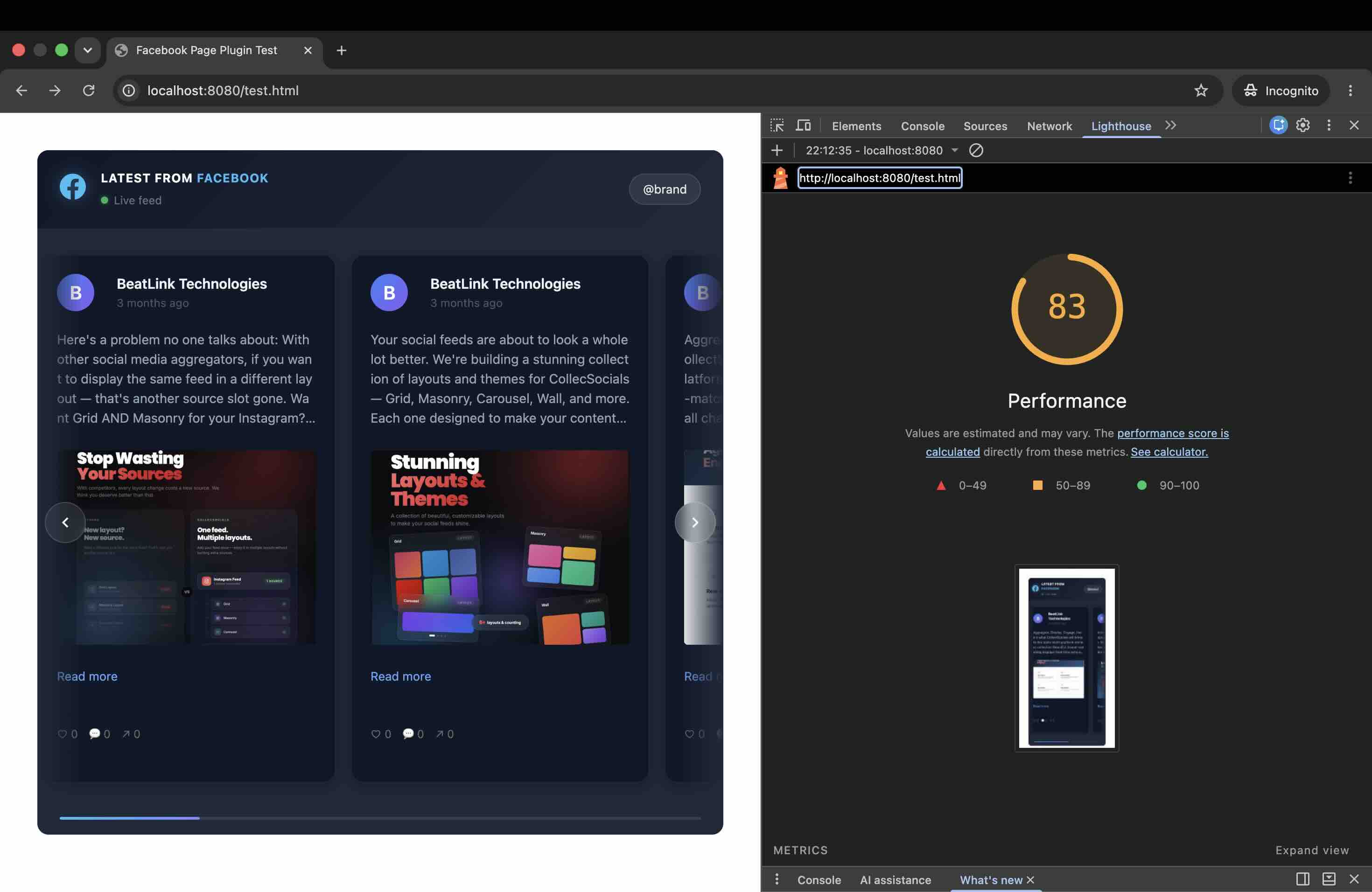Expand more DevTools tabs chevron

[1170, 125]
